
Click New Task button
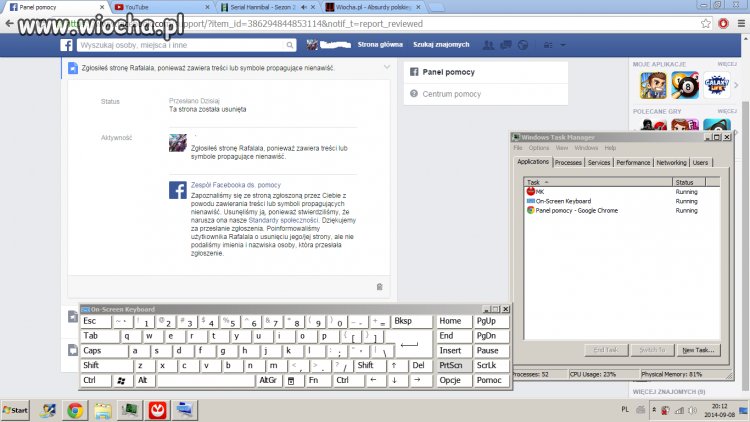(698, 350)
